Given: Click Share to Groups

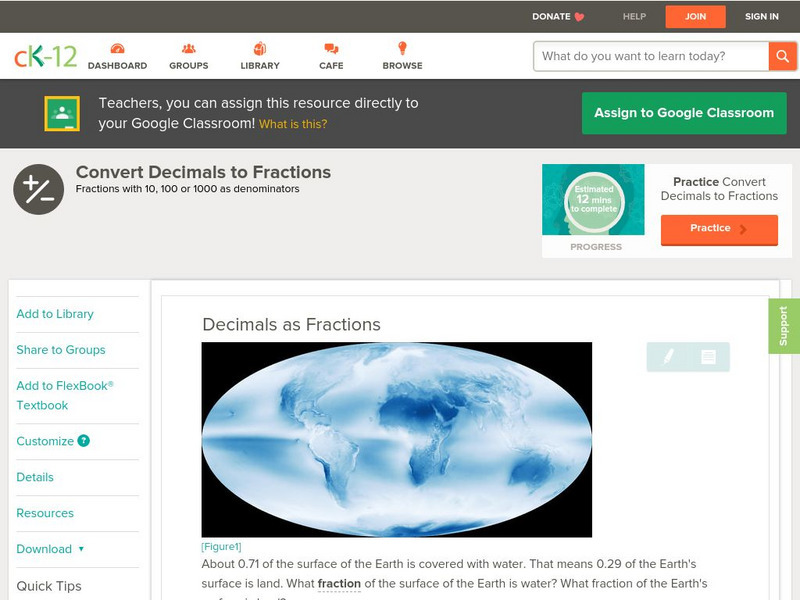Looking at the screenshot, I should coord(61,349).
